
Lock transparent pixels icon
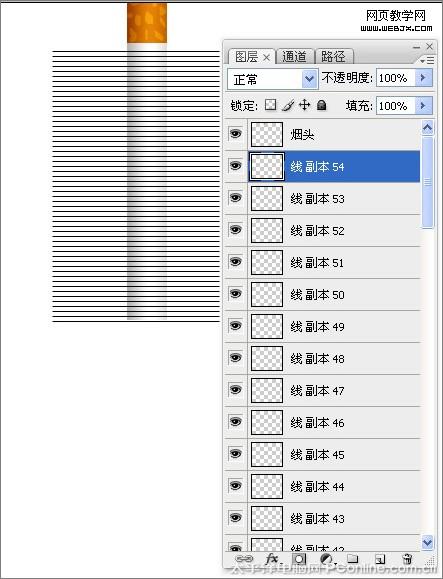271,105
